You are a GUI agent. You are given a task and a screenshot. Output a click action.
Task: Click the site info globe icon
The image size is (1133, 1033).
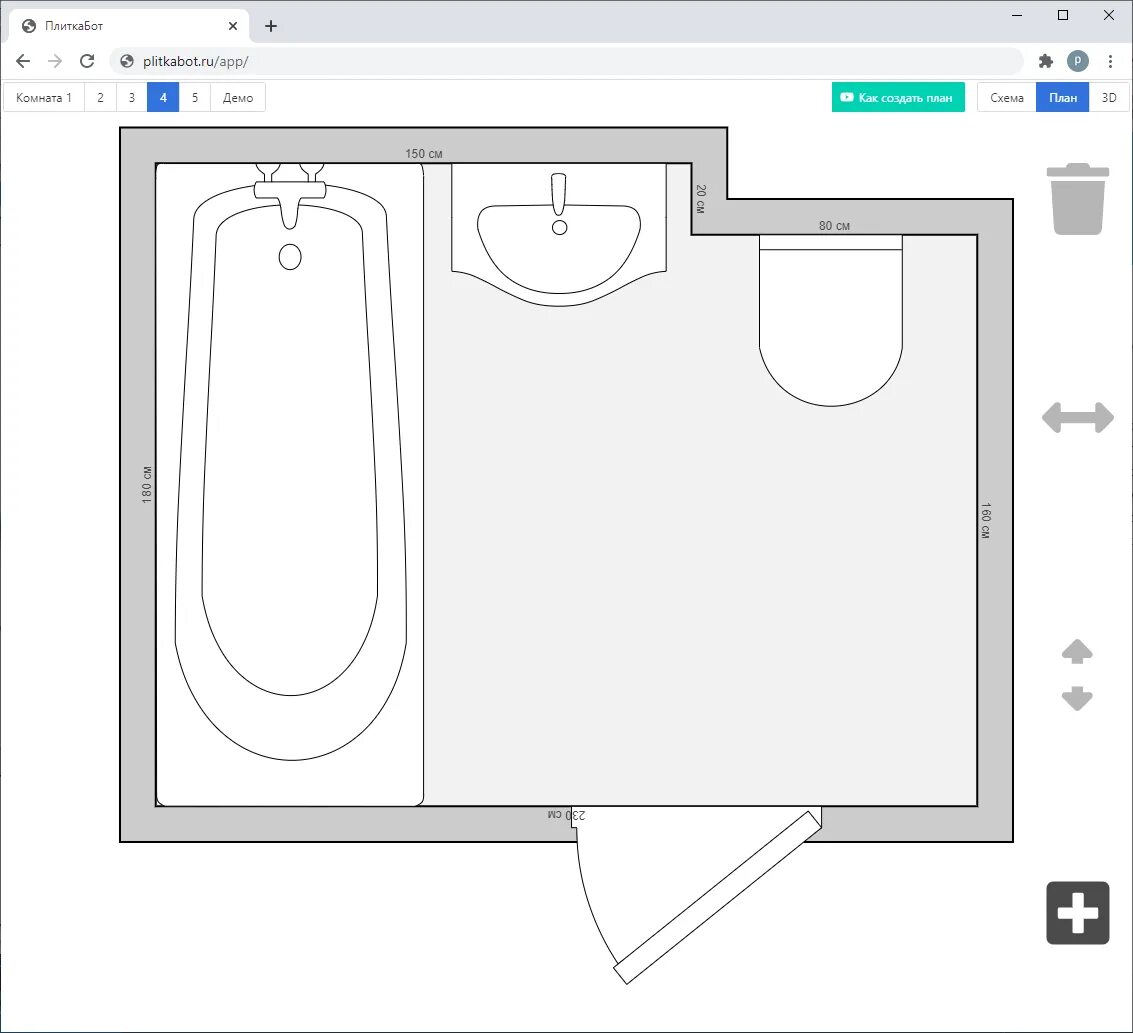coord(126,61)
